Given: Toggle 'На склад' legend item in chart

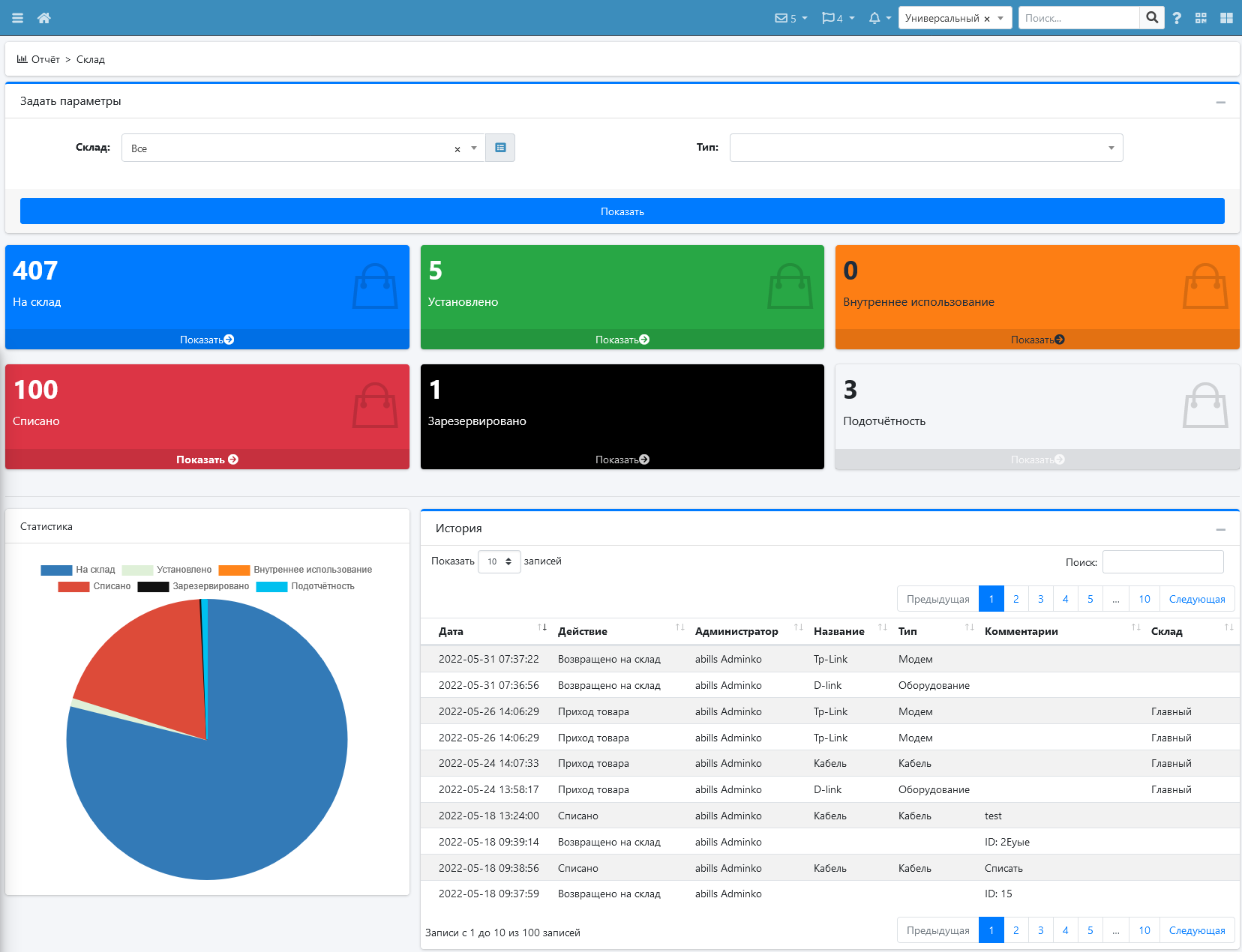Looking at the screenshot, I should [79, 570].
